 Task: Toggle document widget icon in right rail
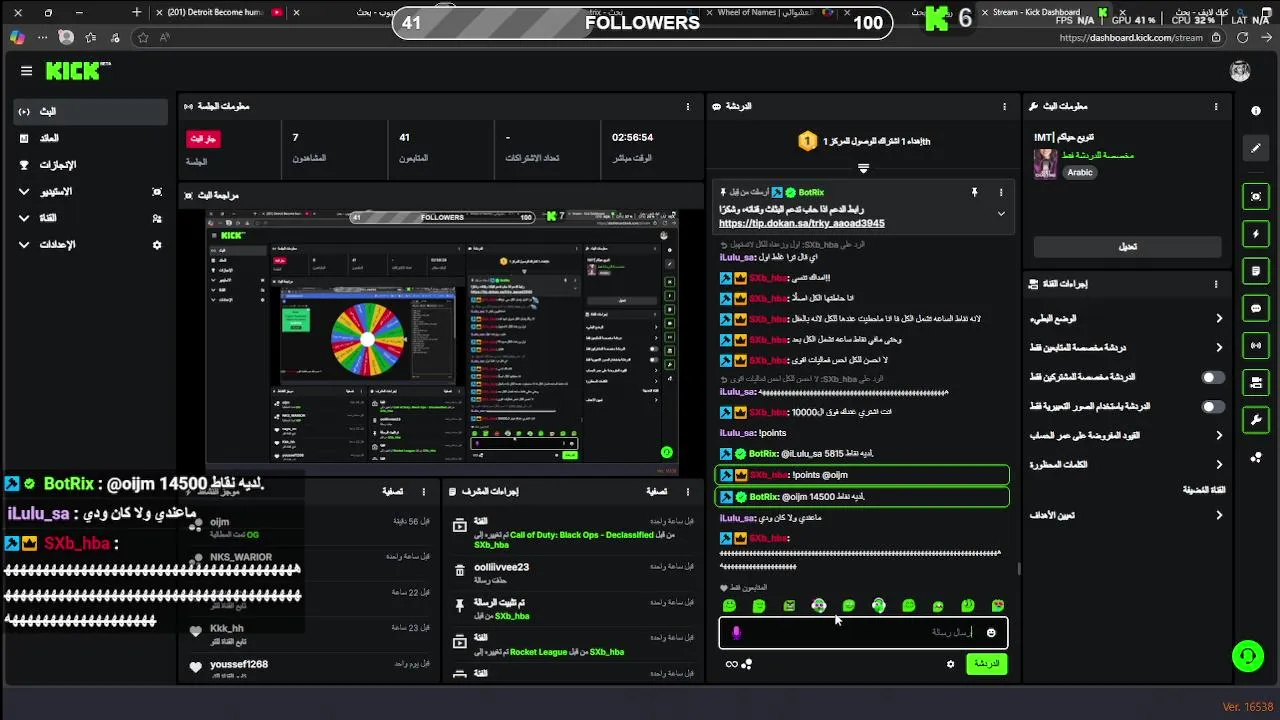coord(1256,271)
